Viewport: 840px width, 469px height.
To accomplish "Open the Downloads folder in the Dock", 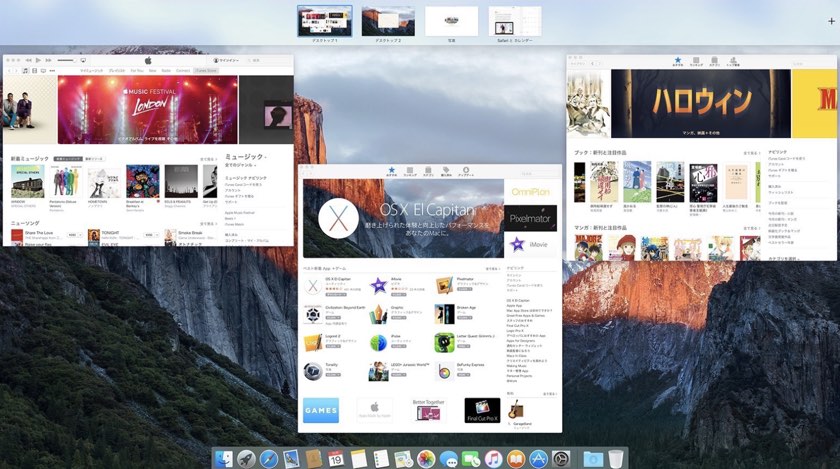I will point(593,459).
